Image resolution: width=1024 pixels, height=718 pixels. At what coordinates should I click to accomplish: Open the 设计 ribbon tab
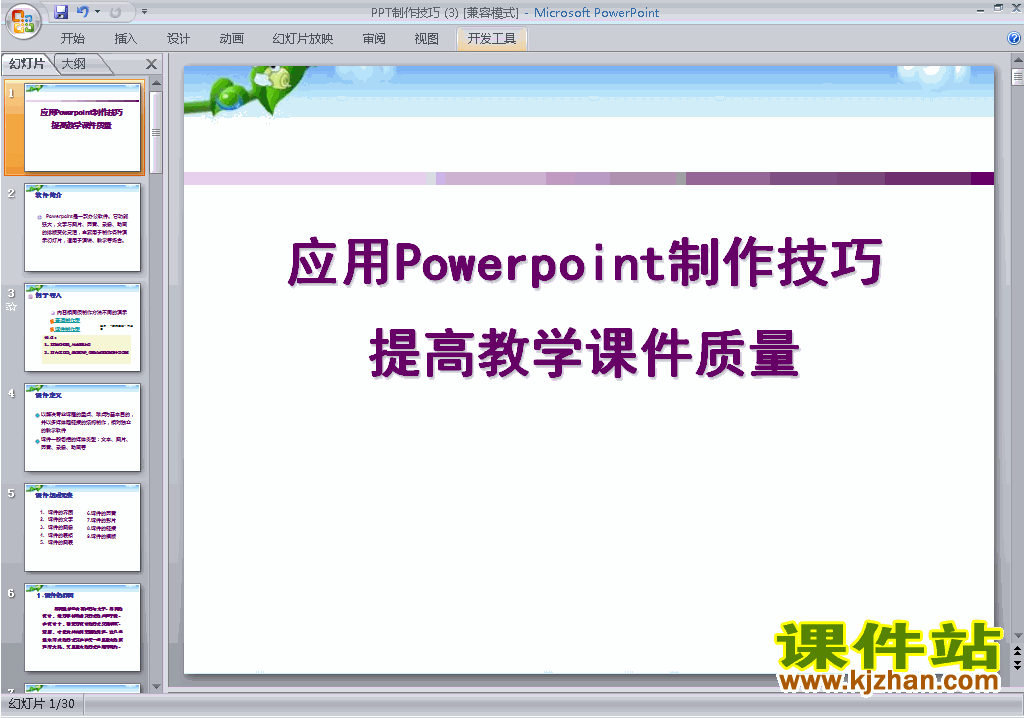tap(178, 39)
